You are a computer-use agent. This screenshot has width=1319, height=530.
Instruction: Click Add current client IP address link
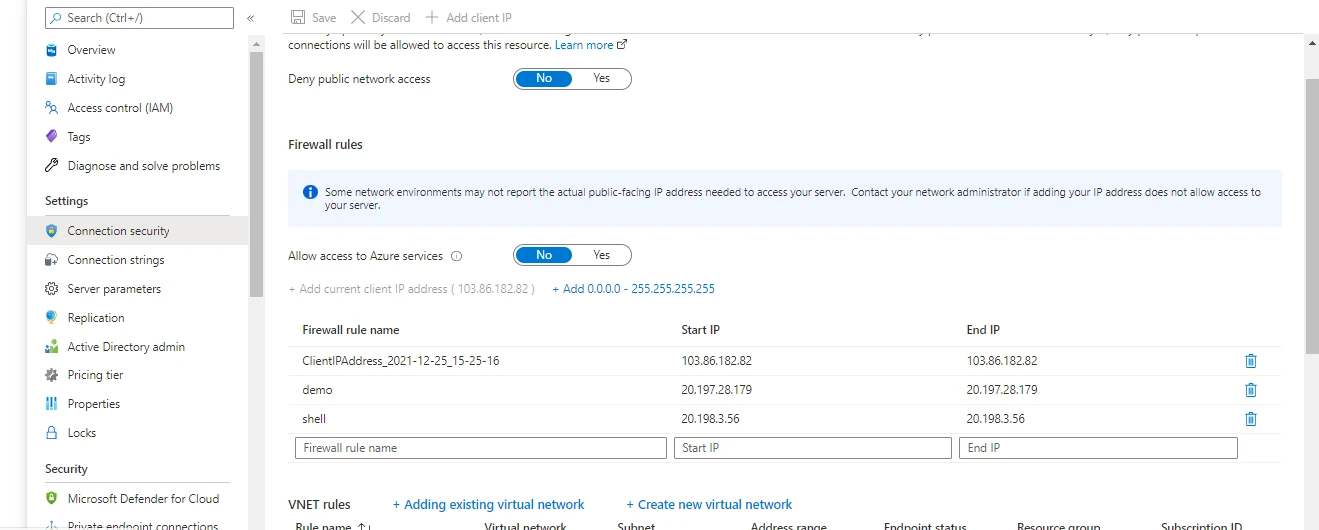pos(411,289)
